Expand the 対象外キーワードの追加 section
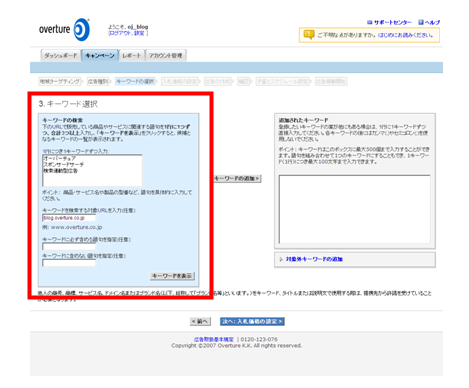The width and height of the screenshot is (469, 388). coord(314,259)
